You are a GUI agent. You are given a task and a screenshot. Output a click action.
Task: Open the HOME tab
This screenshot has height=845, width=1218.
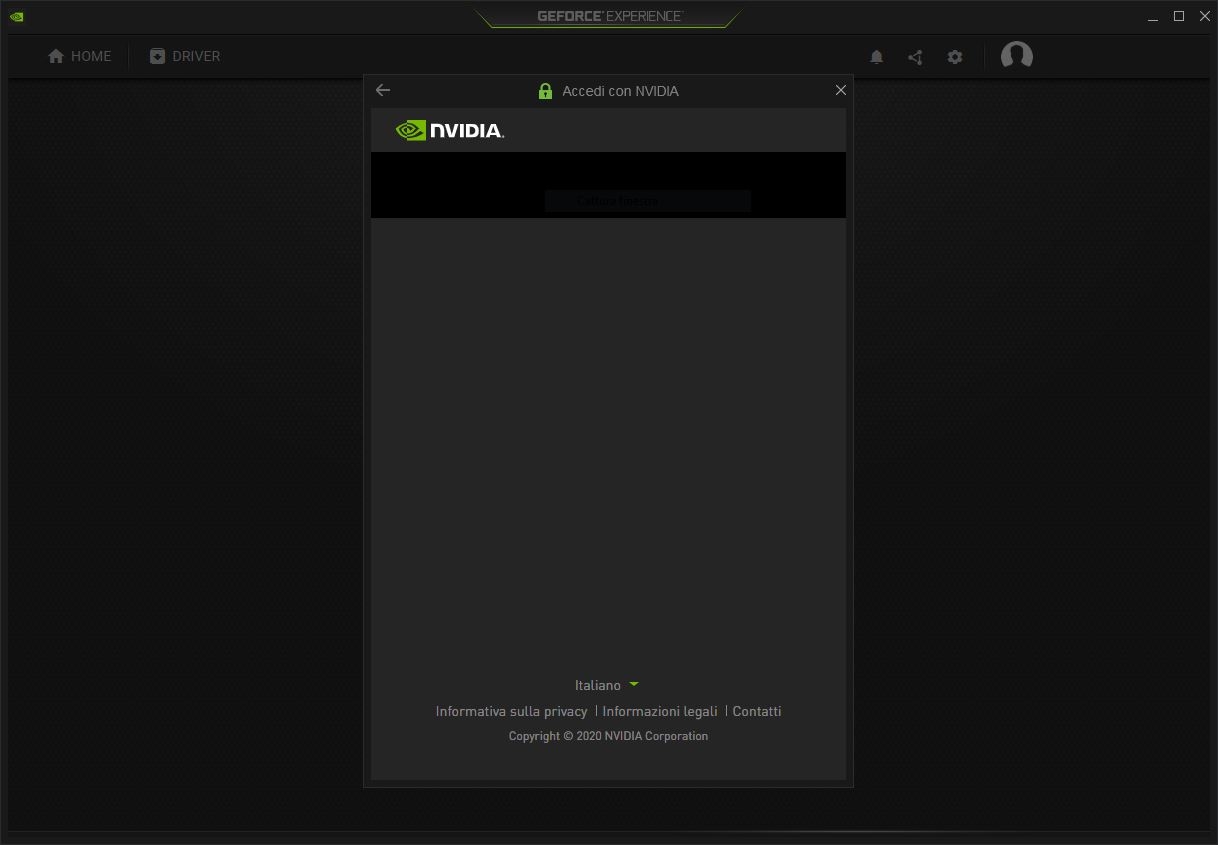point(80,56)
